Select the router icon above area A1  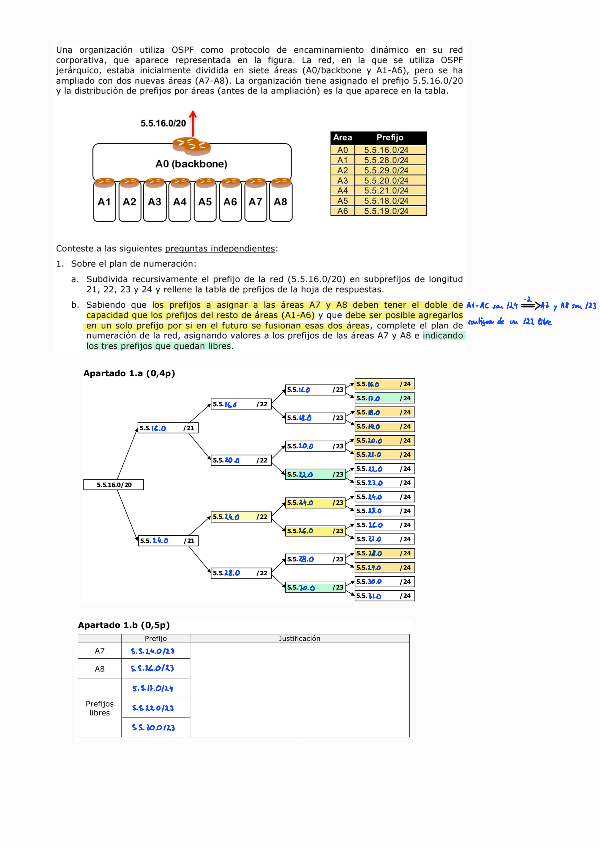tap(104, 183)
